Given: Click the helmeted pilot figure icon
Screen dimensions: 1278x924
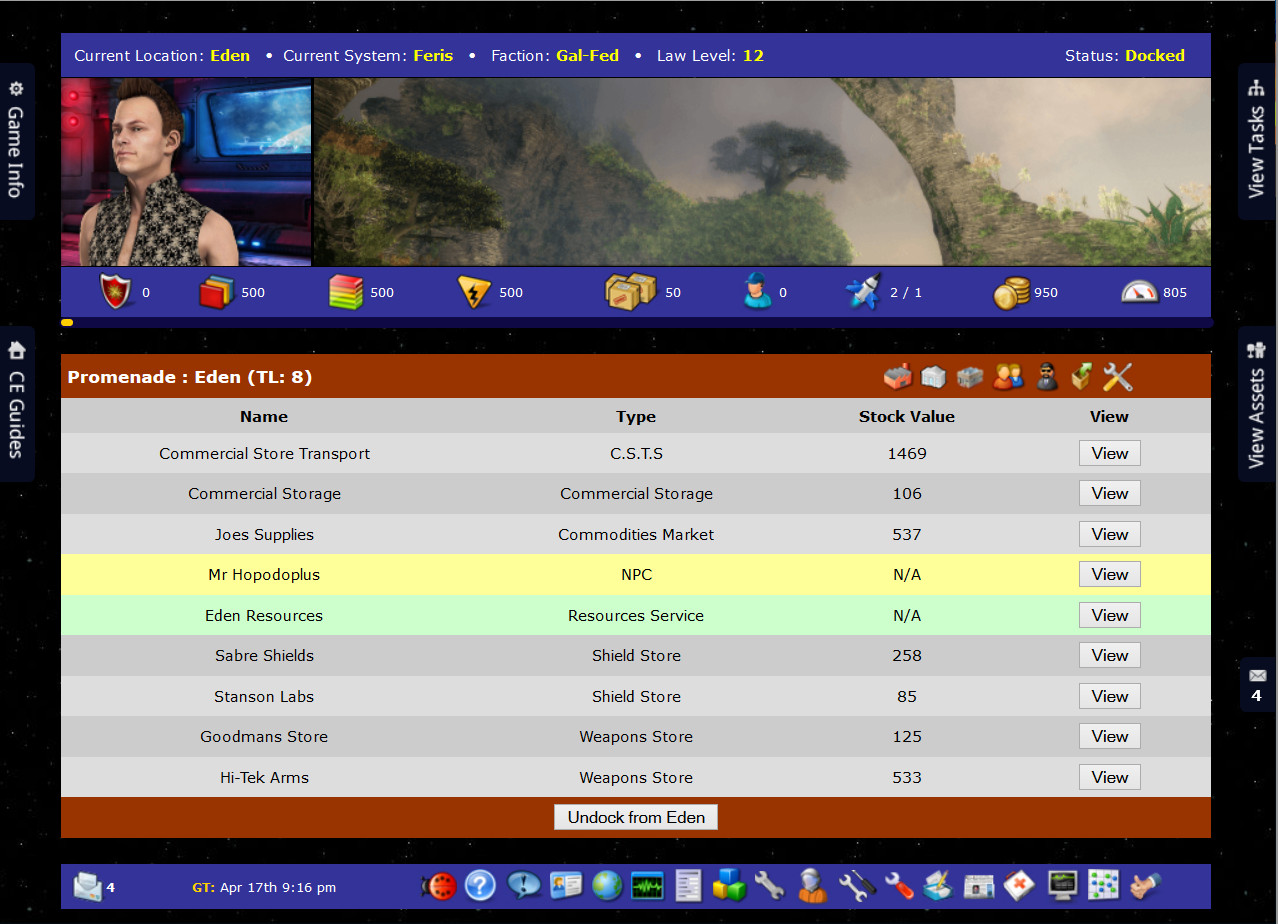Looking at the screenshot, I should 812,885.
